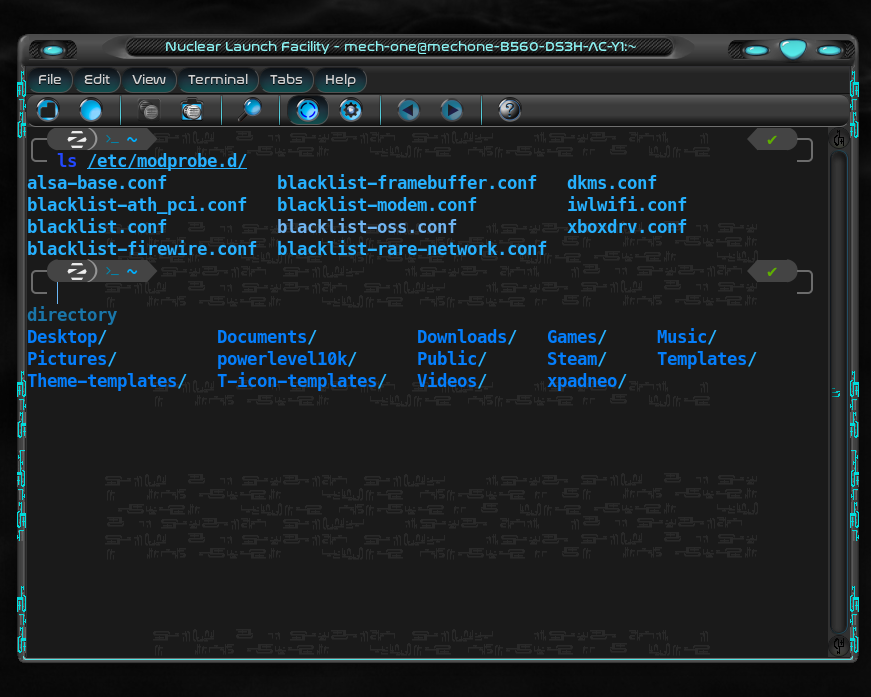Toggle fullscreen mode in the toolbar
The image size is (871, 697).
pos(307,110)
